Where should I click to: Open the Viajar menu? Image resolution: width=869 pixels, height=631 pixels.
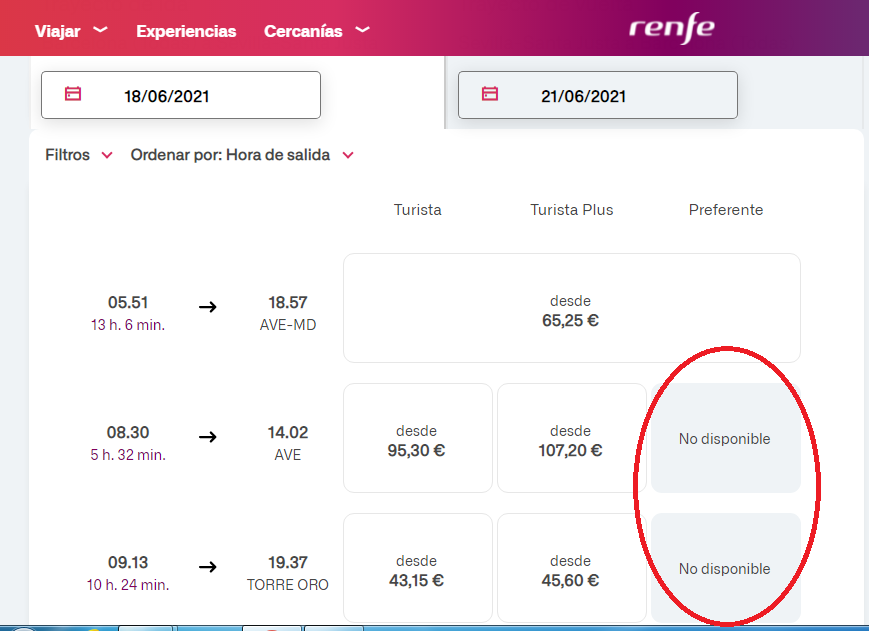point(58,31)
